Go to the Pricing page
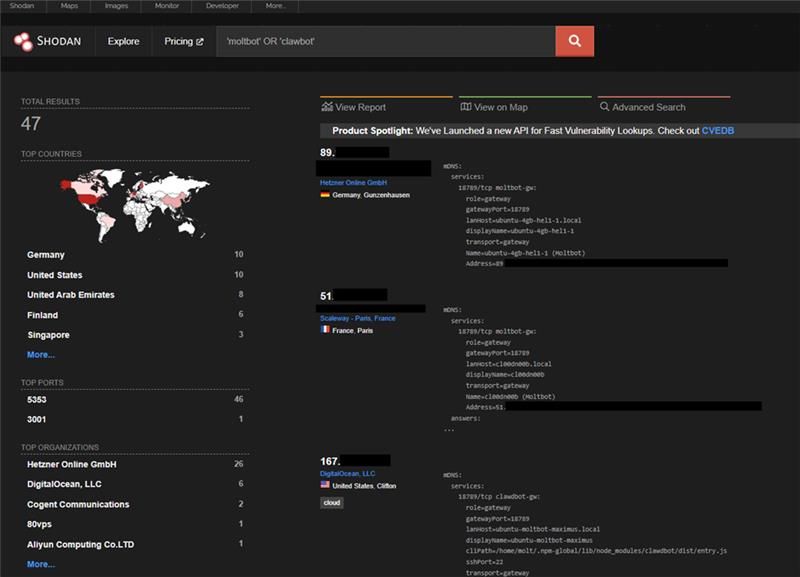This screenshot has height=577, width=800. pos(183,42)
